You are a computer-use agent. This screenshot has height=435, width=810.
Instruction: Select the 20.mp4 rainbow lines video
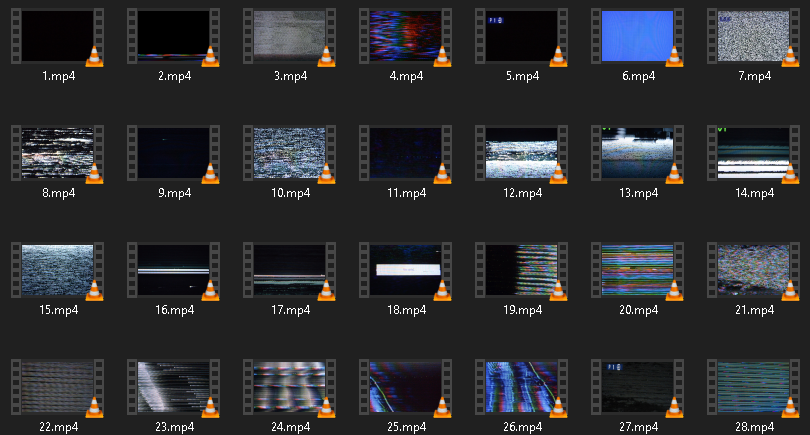pos(637,269)
